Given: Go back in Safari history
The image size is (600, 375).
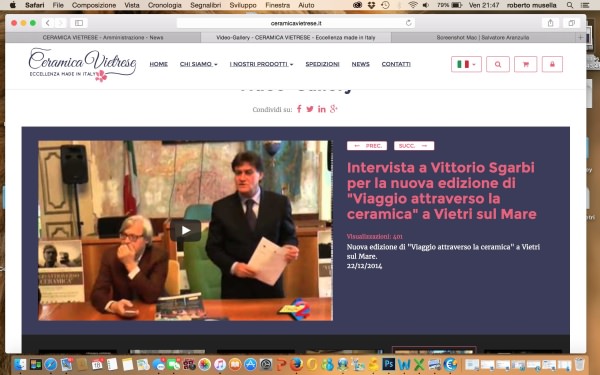Looking at the screenshot, I should (47, 23).
